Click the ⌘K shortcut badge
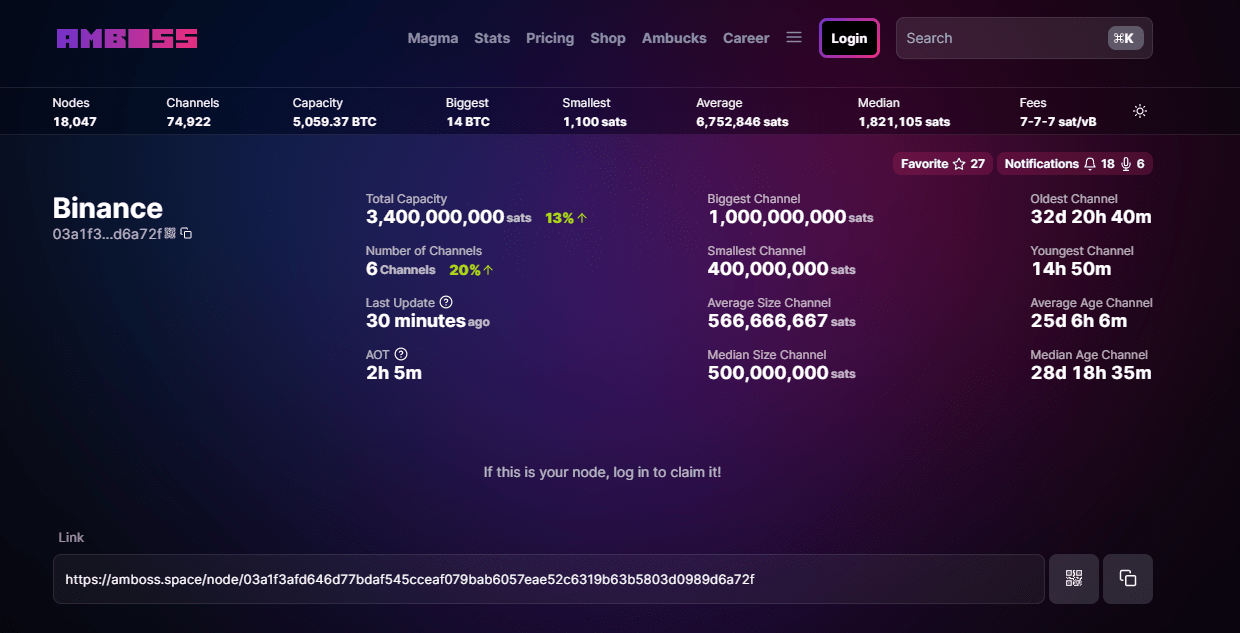 1125,38
